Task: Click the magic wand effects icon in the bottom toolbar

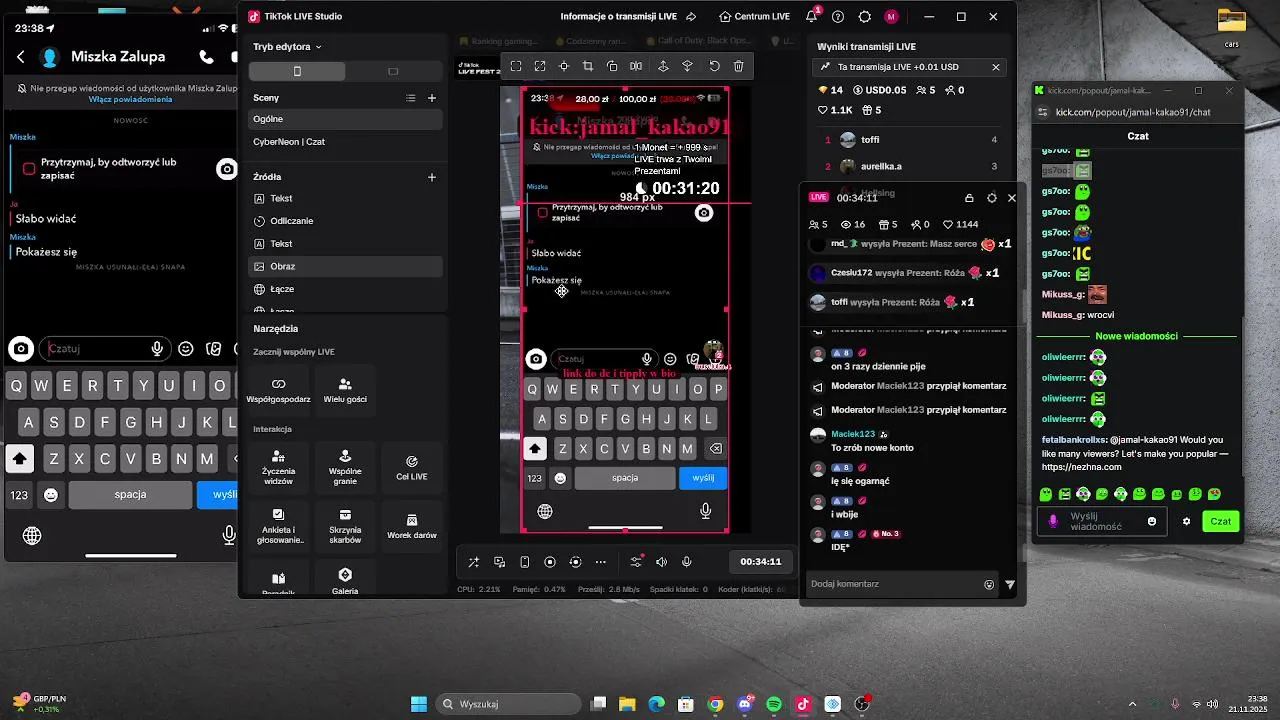Action: click(x=474, y=562)
